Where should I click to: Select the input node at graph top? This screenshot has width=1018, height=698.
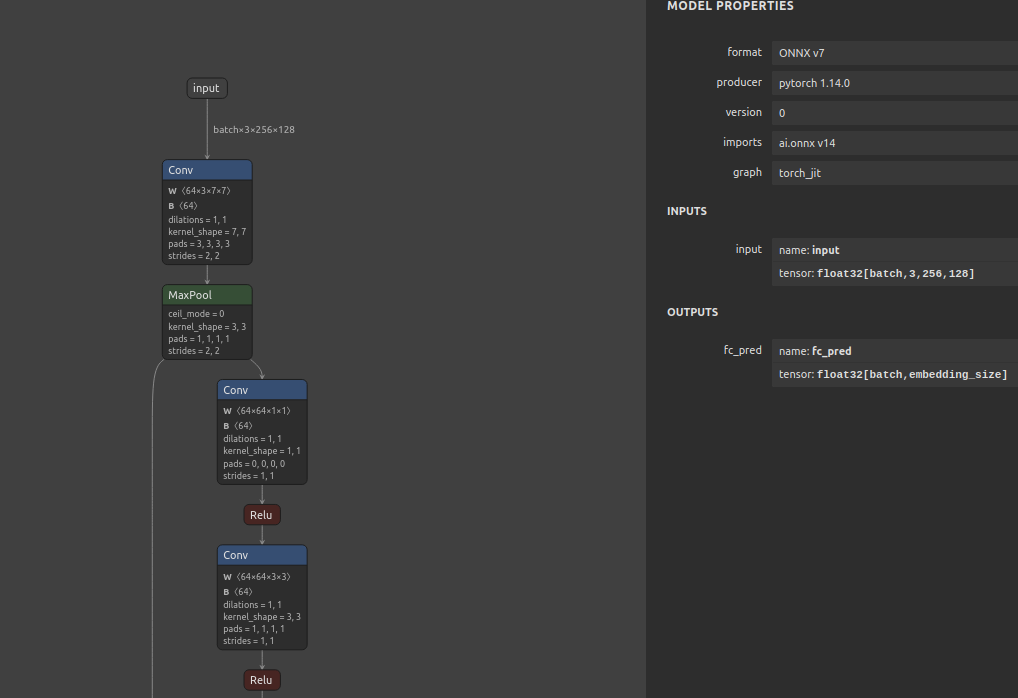pyautogui.click(x=207, y=88)
